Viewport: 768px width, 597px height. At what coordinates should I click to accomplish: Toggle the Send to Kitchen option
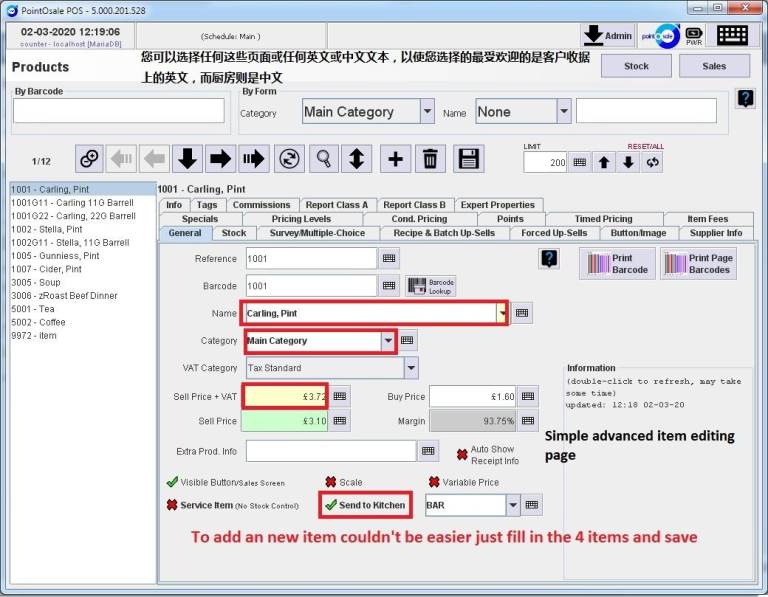pos(364,505)
